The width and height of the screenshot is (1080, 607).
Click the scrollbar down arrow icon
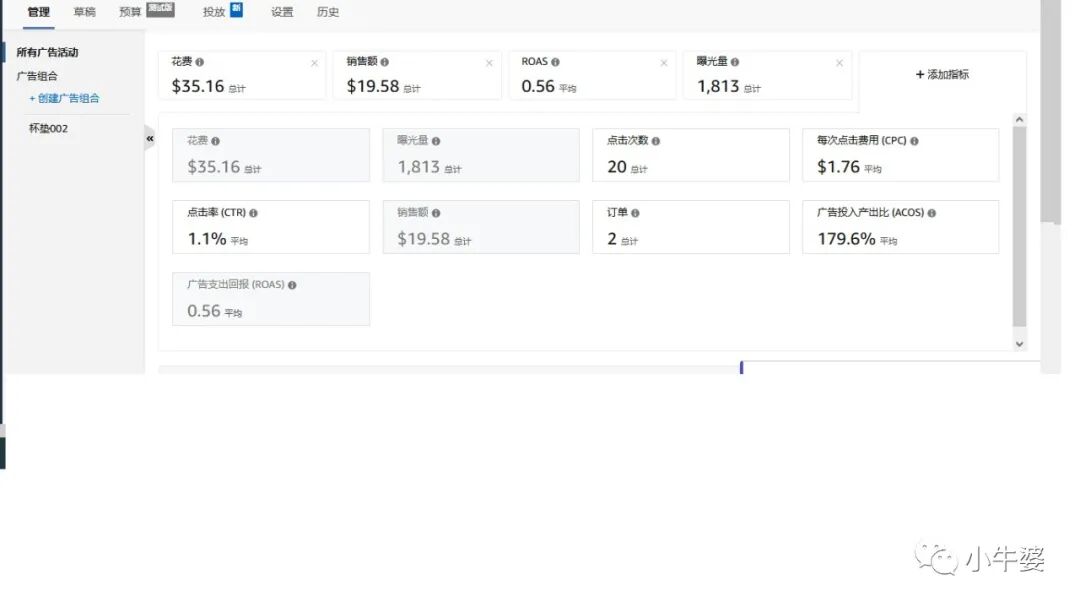pyautogui.click(x=1019, y=344)
